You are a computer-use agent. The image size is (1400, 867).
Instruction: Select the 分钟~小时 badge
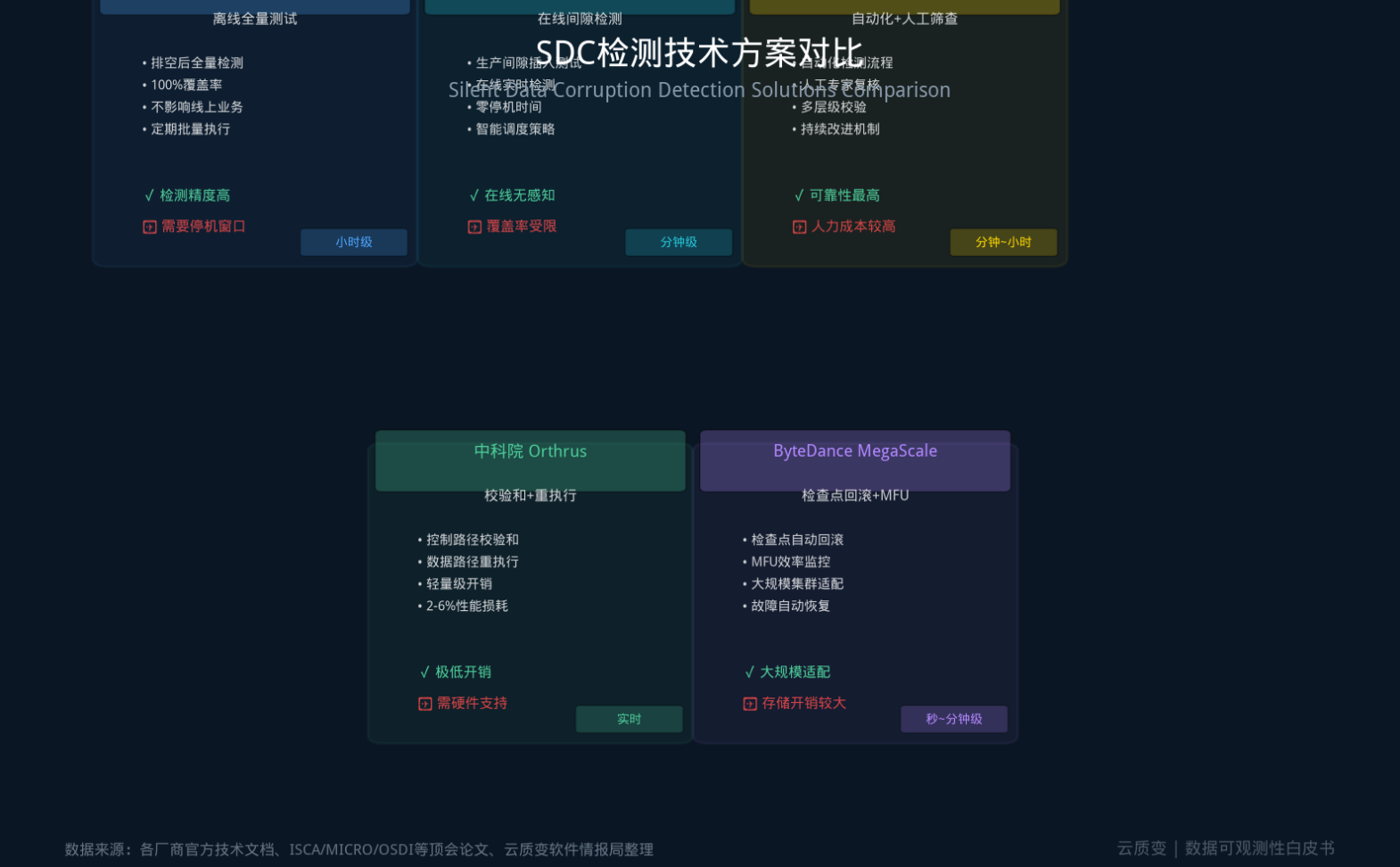click(x=1003, y=243)
